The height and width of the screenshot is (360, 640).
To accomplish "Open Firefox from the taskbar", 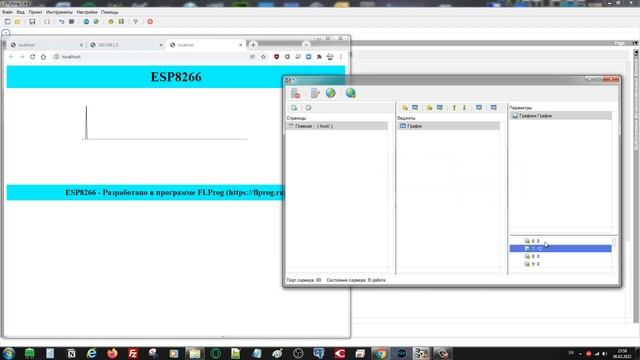I will 112,353.
